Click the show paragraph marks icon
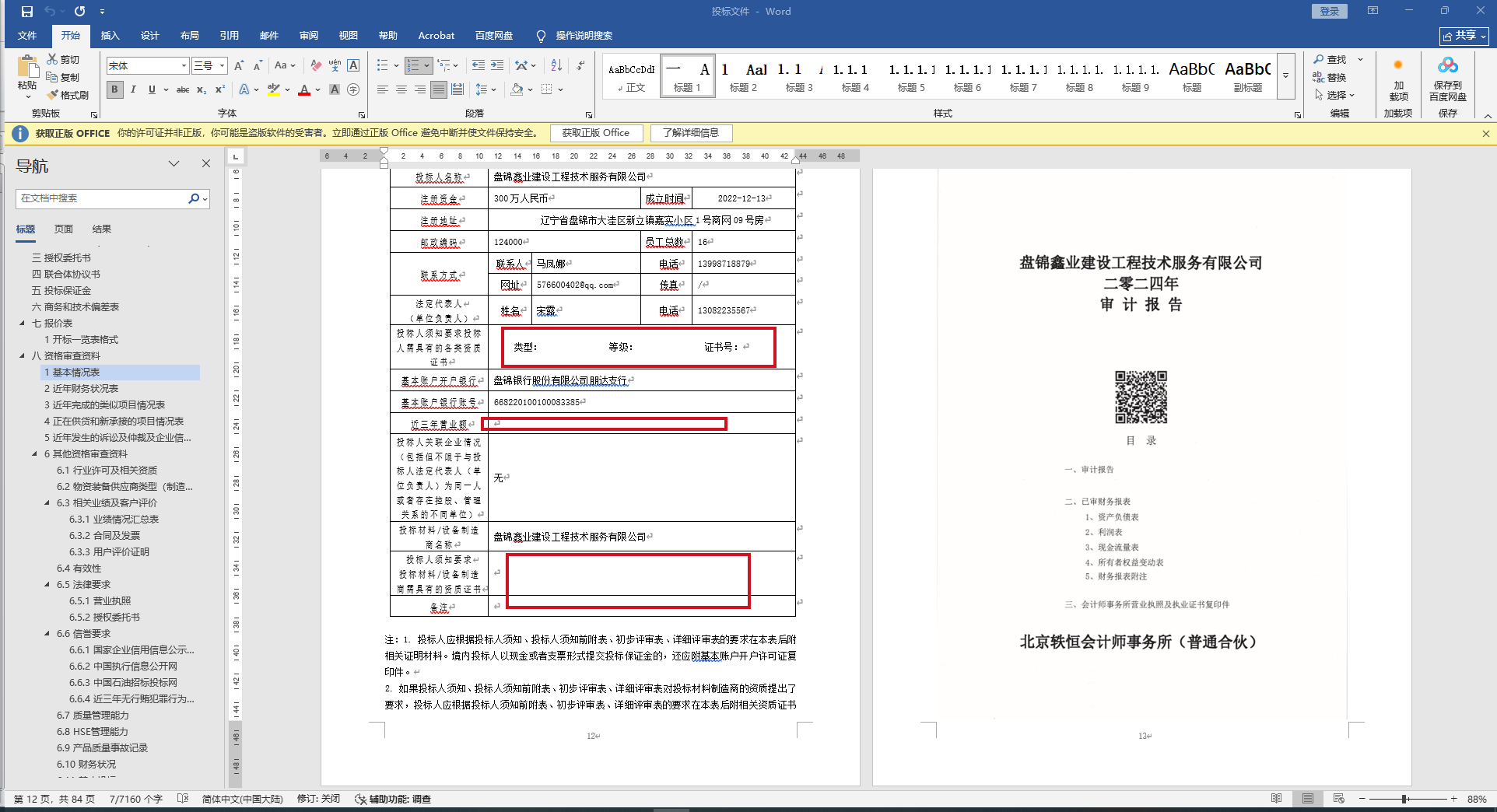This screenshot has height=812, width=1497. [581, 65]
